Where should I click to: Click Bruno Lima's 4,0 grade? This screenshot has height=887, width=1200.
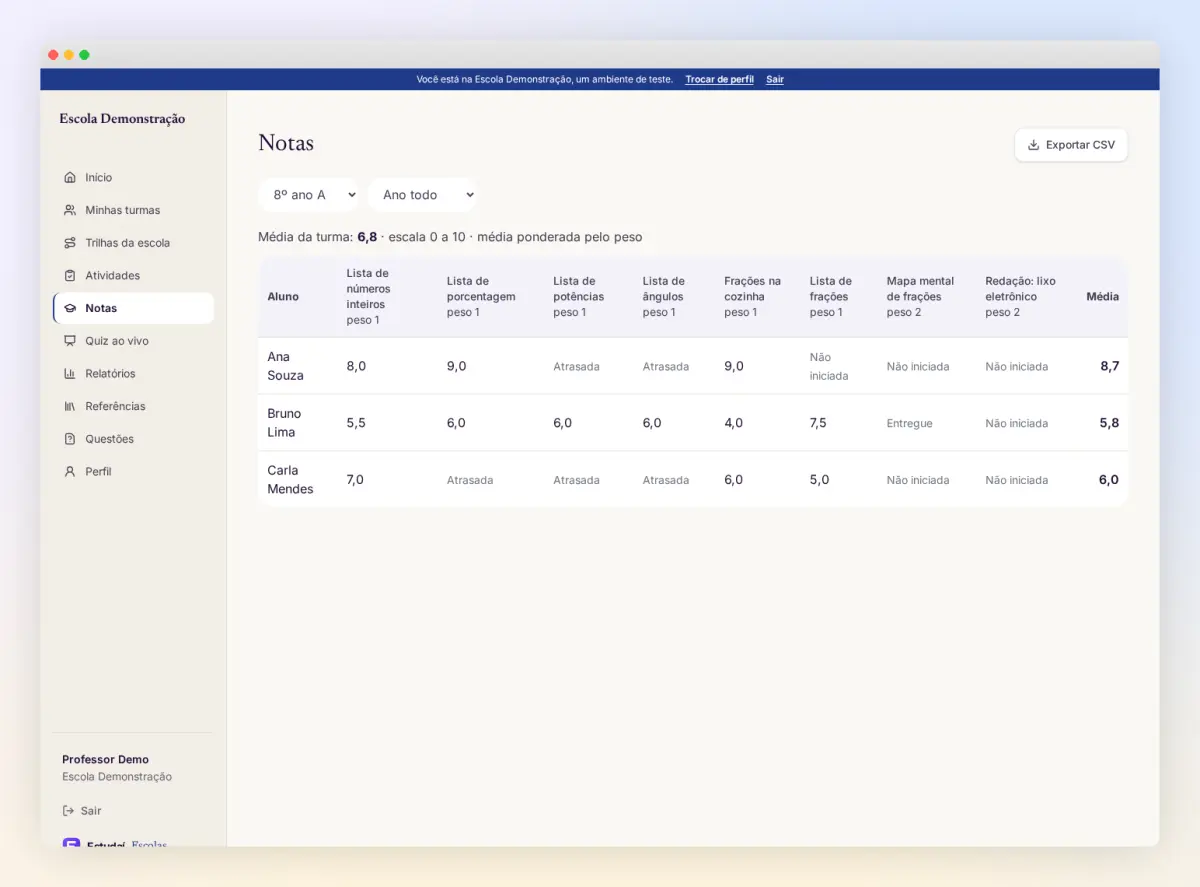[734, 423]
